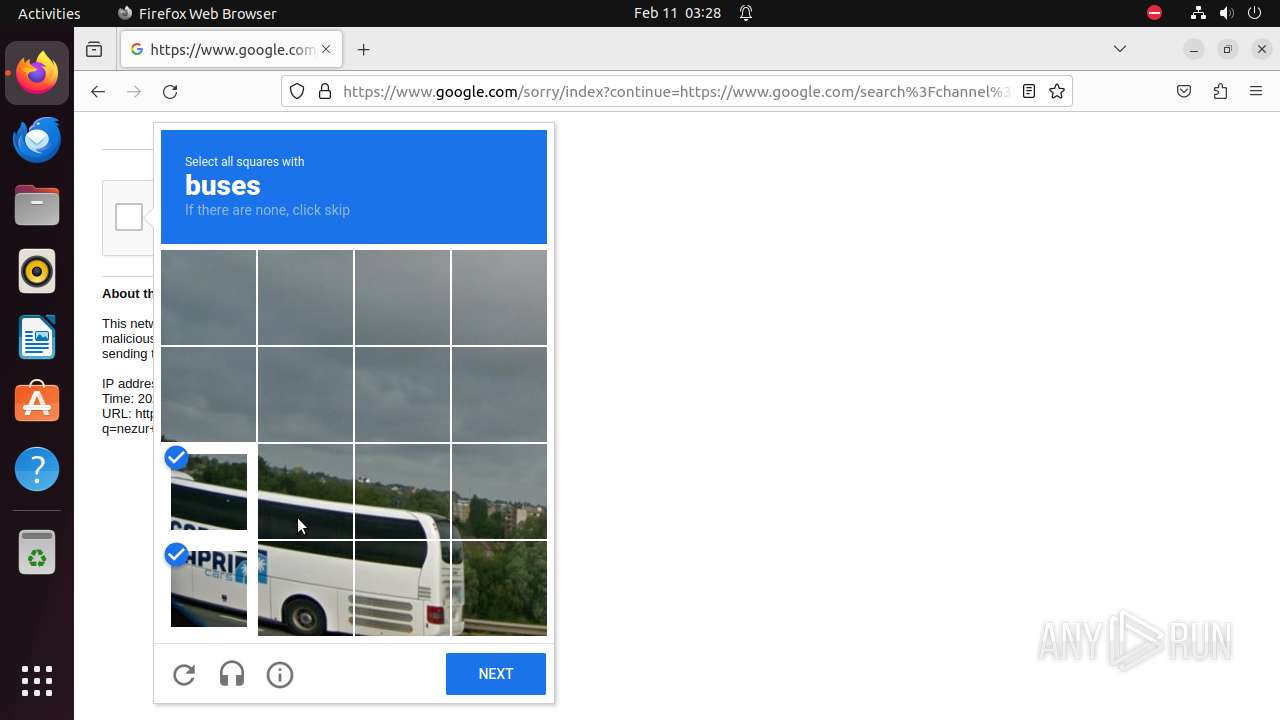Open the clock and calendar menu
This screenshot has width=1280, height=720.
coord(677,13)
